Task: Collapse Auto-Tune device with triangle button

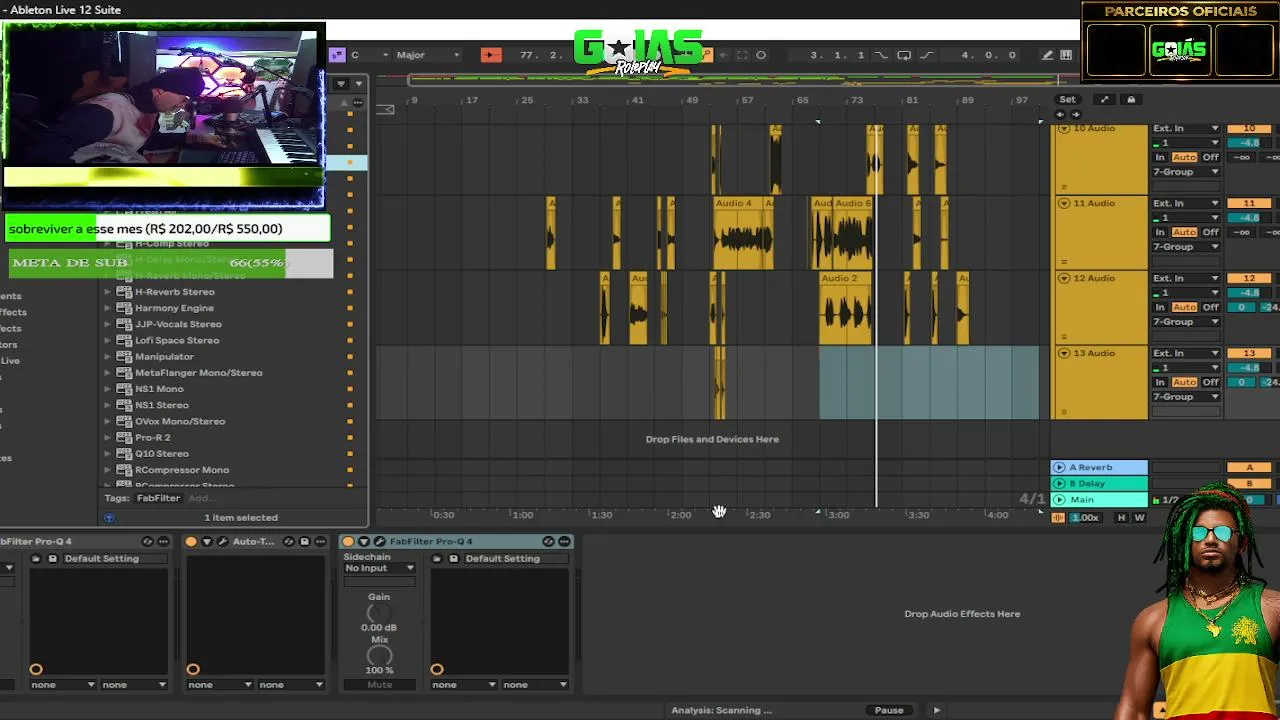Action: click(x=207, y=541)
